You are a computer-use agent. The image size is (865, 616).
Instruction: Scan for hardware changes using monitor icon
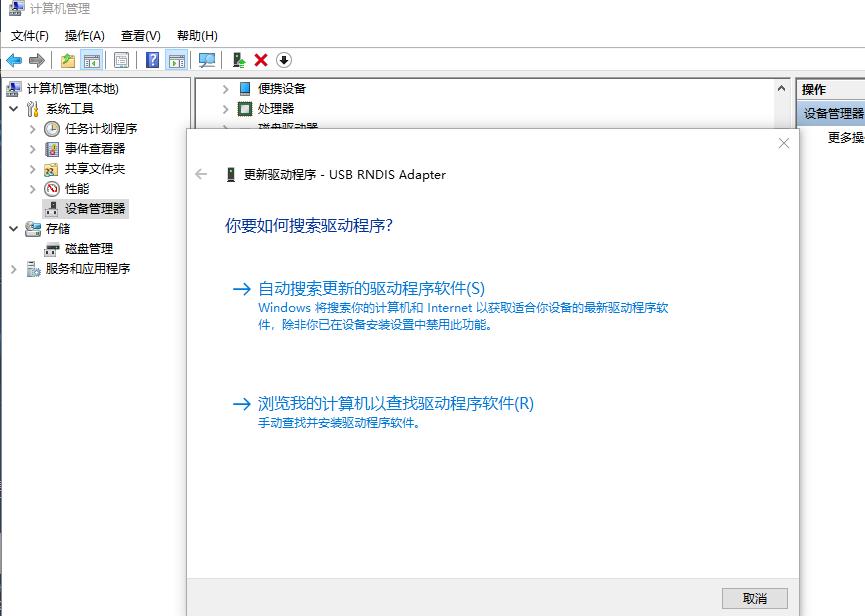[207, 60]
